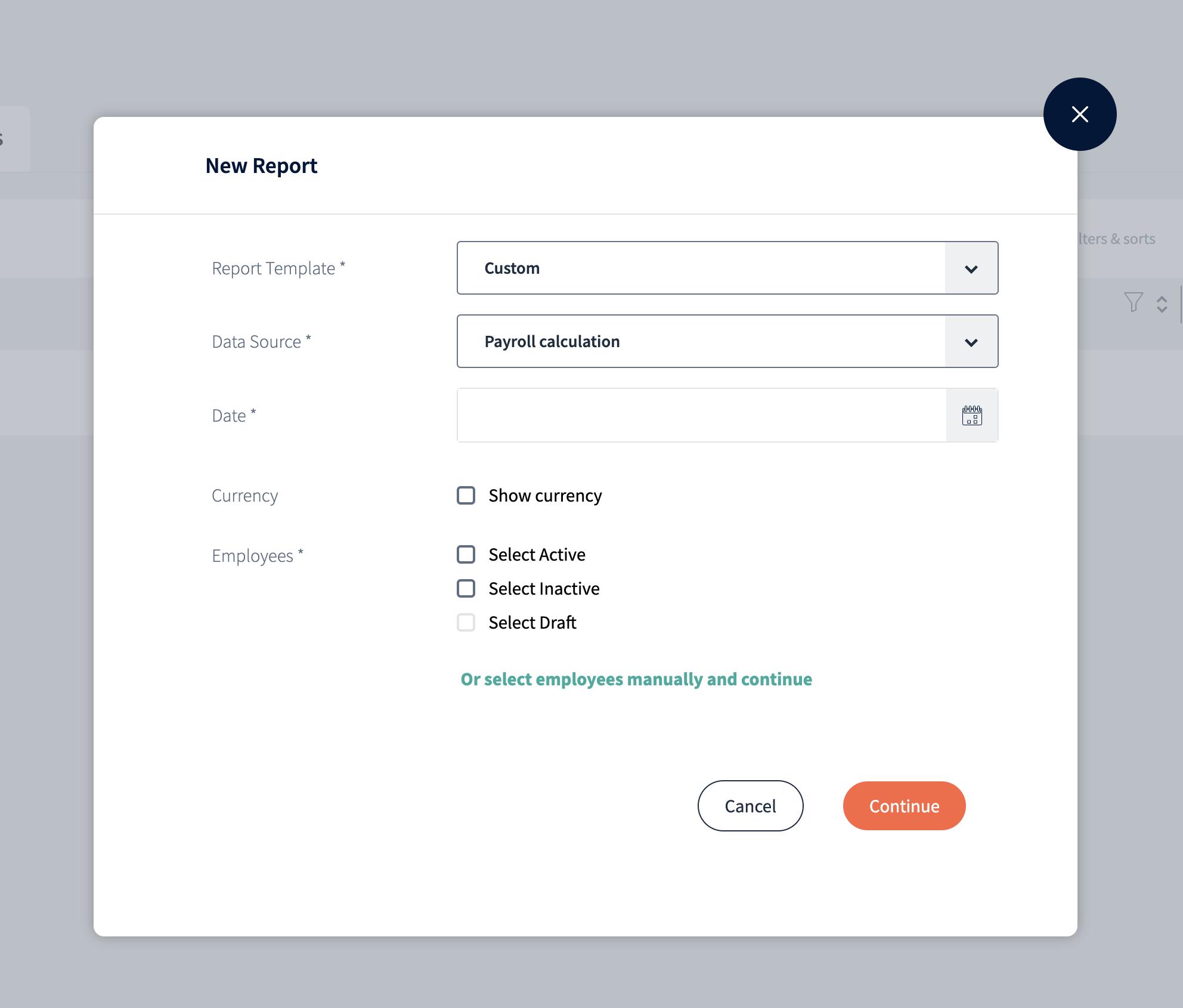Screen dimensions: 1183x1008
Task: Check the Select Draft checkbox
Action: (x=466, y=623)
